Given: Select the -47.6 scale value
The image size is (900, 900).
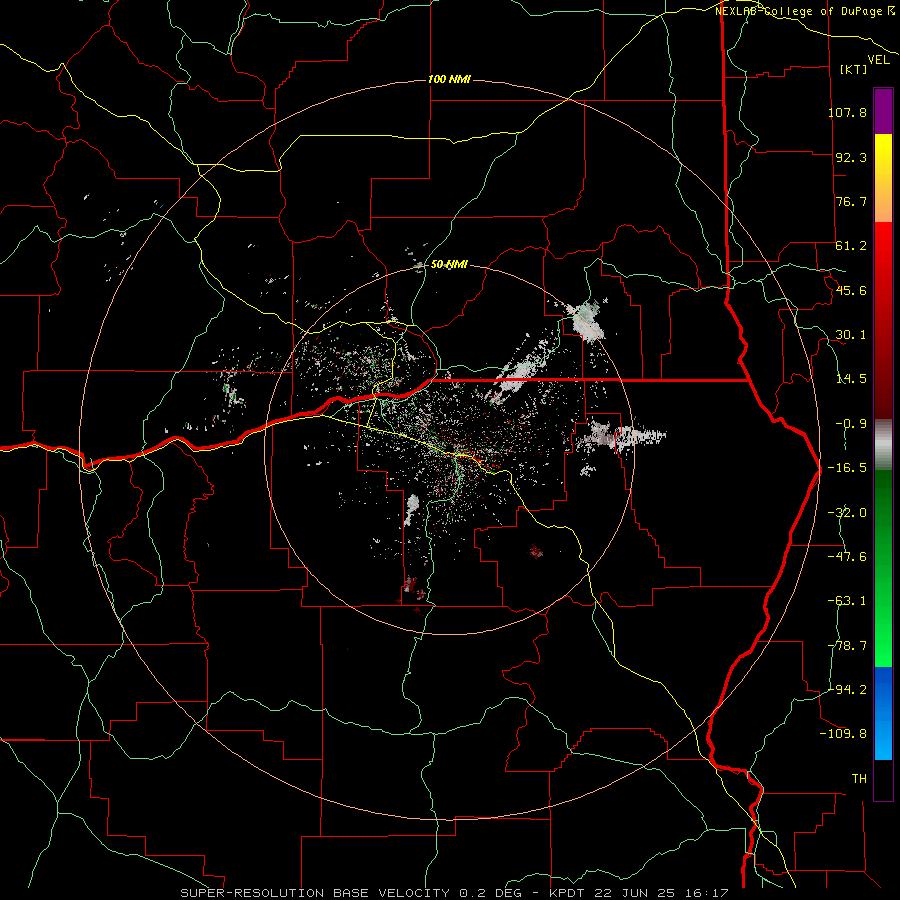Looking at the screenshot, I should coord(847,557).
